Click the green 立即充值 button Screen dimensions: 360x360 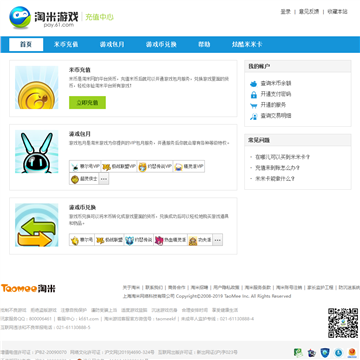87,103
